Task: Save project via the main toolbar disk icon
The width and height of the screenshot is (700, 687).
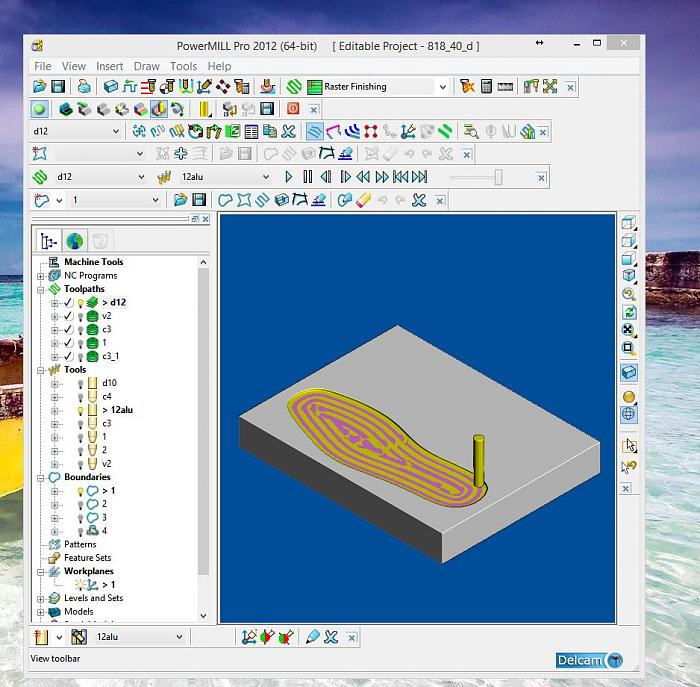Action: (x=58, y=87)
